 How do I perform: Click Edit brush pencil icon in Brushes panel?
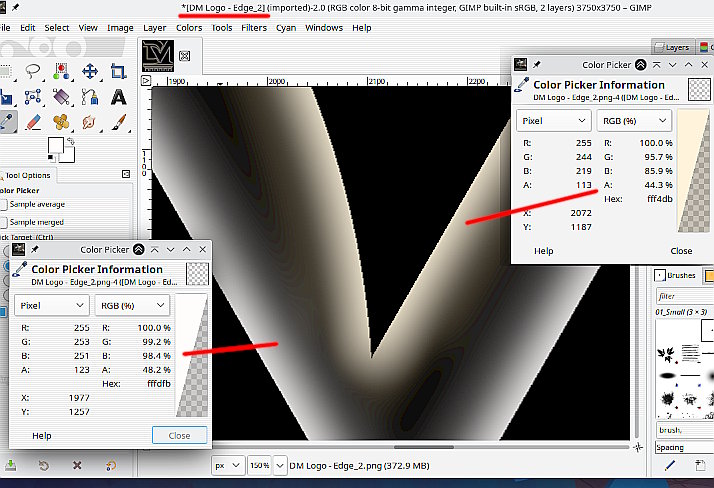tap(670, 465)
